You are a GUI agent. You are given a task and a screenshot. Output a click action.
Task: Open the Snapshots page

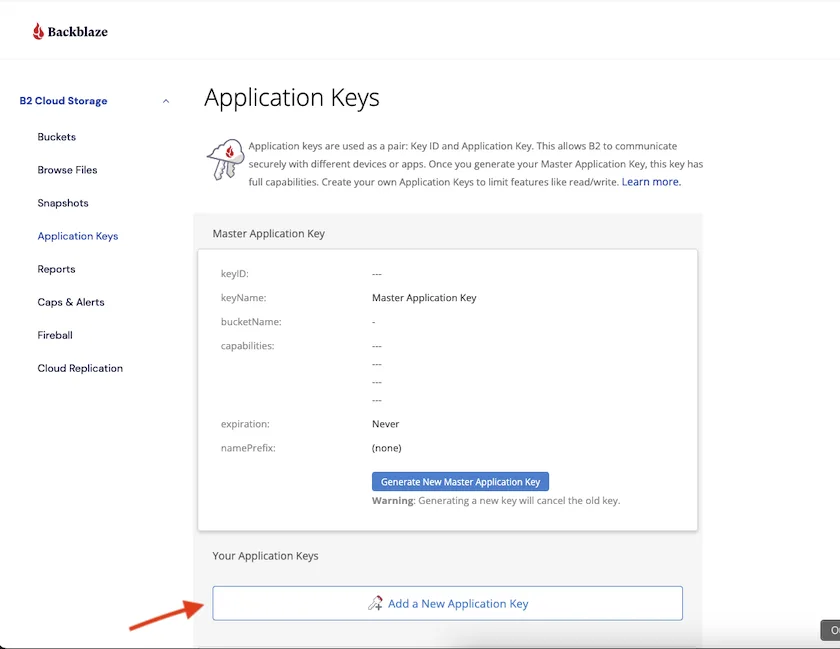(62, 203)
